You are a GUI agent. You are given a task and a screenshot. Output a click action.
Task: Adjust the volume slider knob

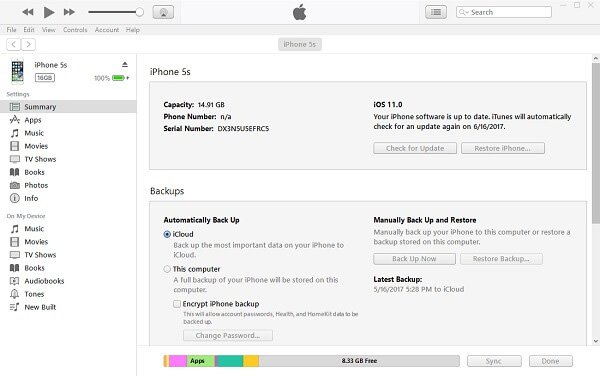click(140, 12)
